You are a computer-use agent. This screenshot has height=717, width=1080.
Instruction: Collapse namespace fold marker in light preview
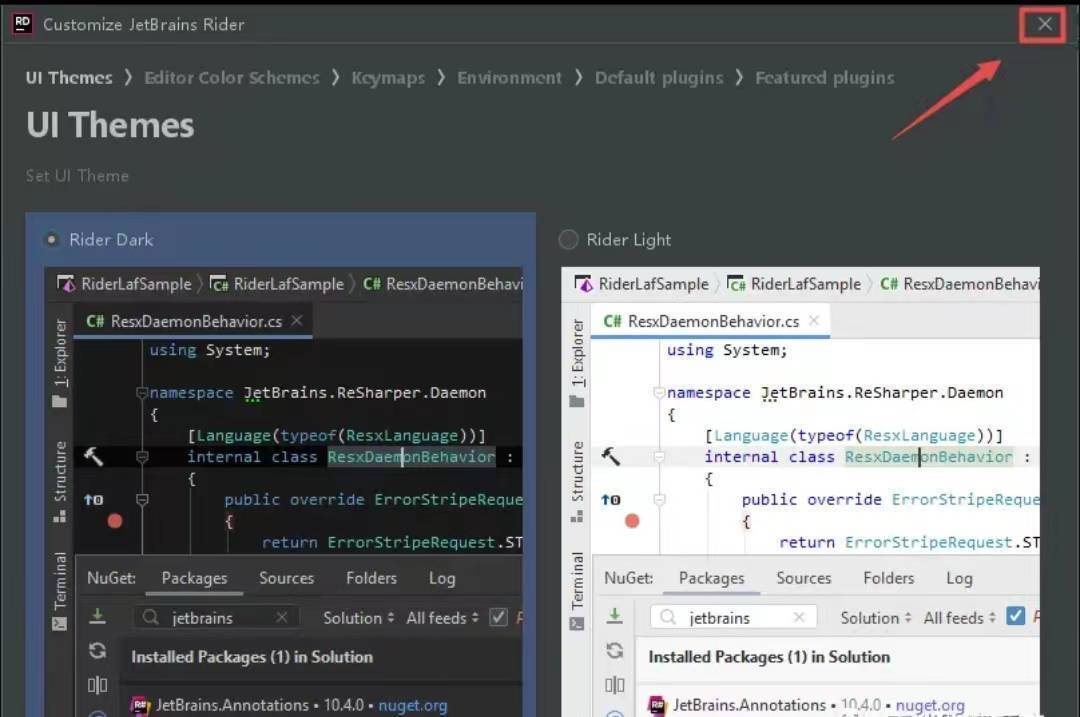coord(659,393)
